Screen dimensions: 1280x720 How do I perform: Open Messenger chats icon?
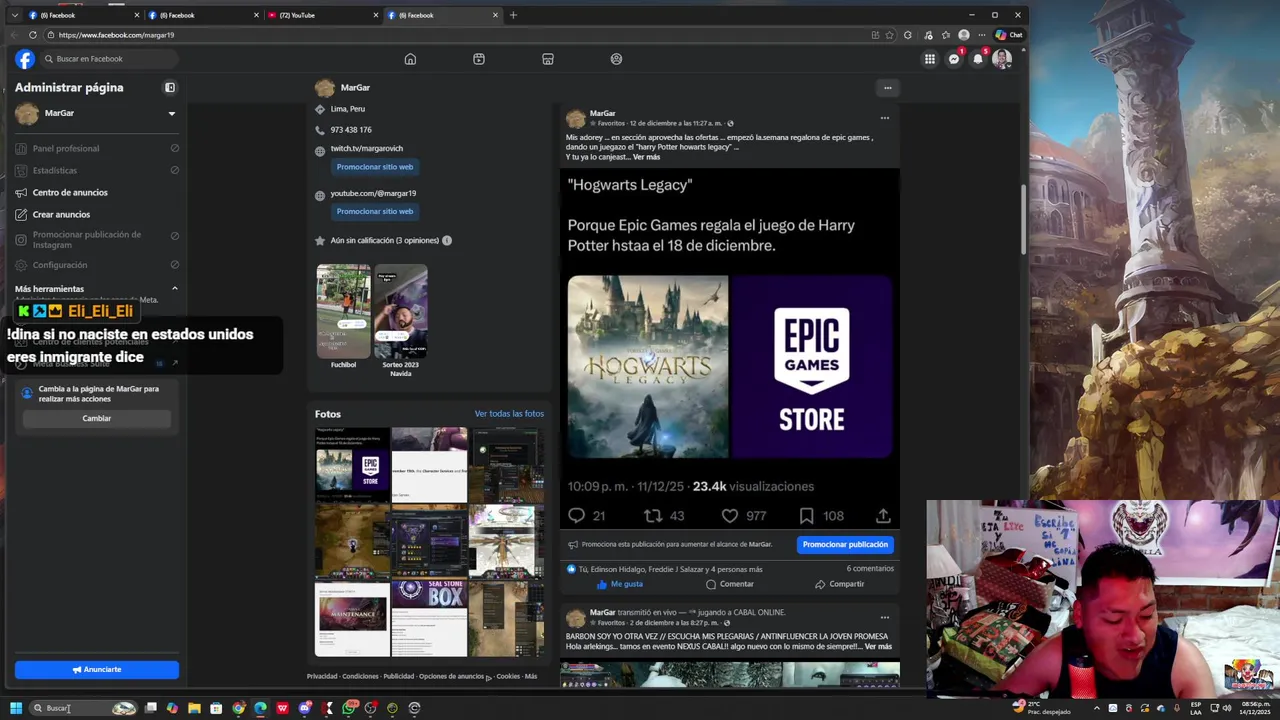pyautogui.click(x=954, y=59)
